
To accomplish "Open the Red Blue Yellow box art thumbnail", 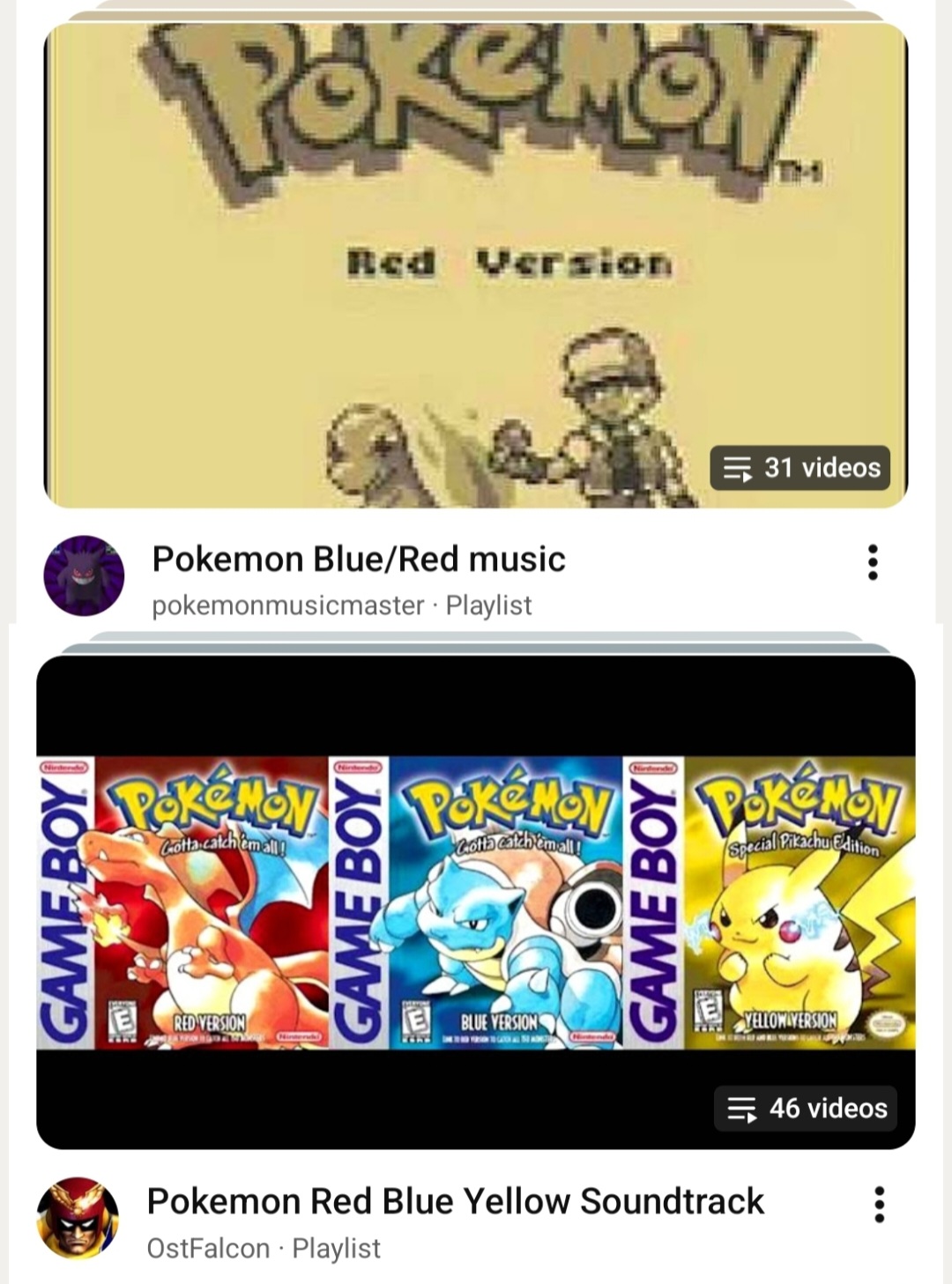I will [x=476, y=902].
